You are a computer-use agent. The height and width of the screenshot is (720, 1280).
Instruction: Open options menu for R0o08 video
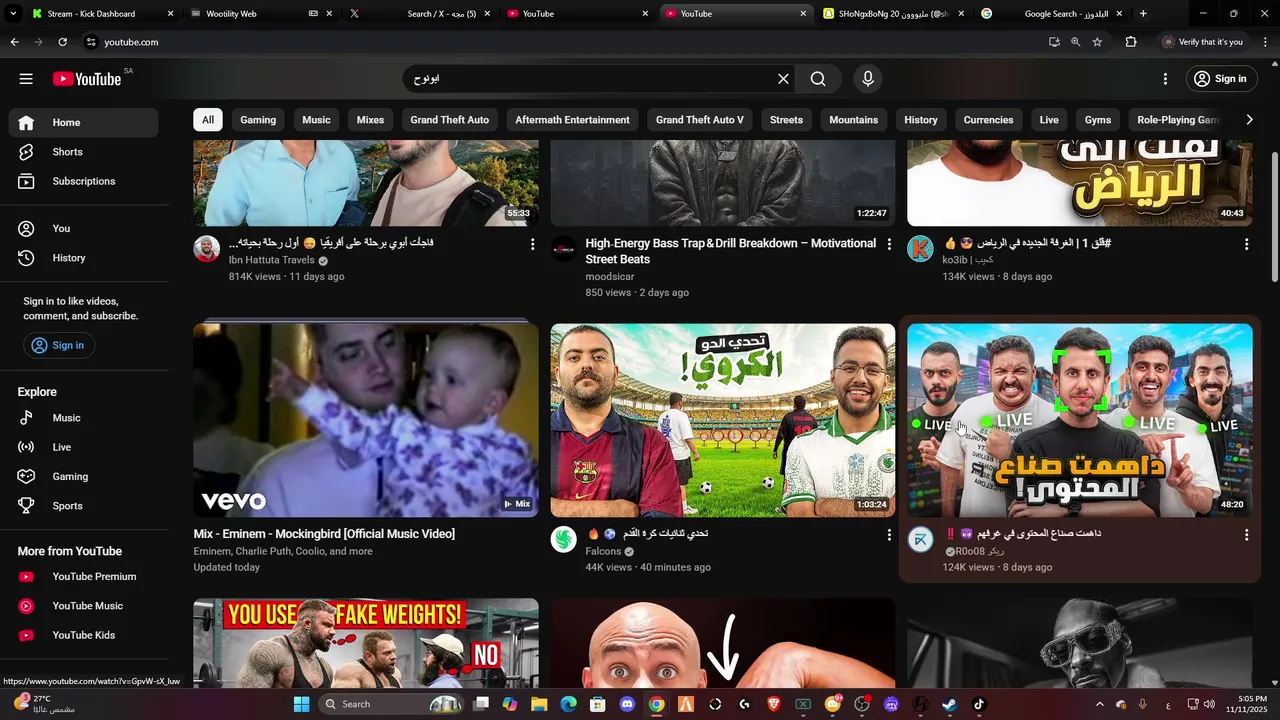[x=1246, y=535]
